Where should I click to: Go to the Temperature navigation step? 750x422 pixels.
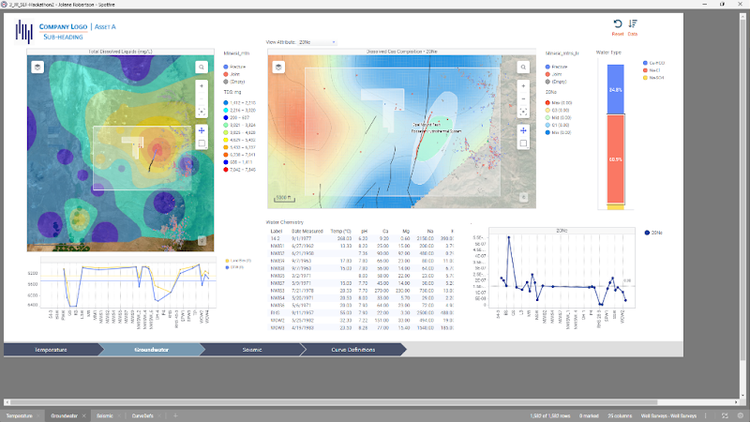coord(51,350)
